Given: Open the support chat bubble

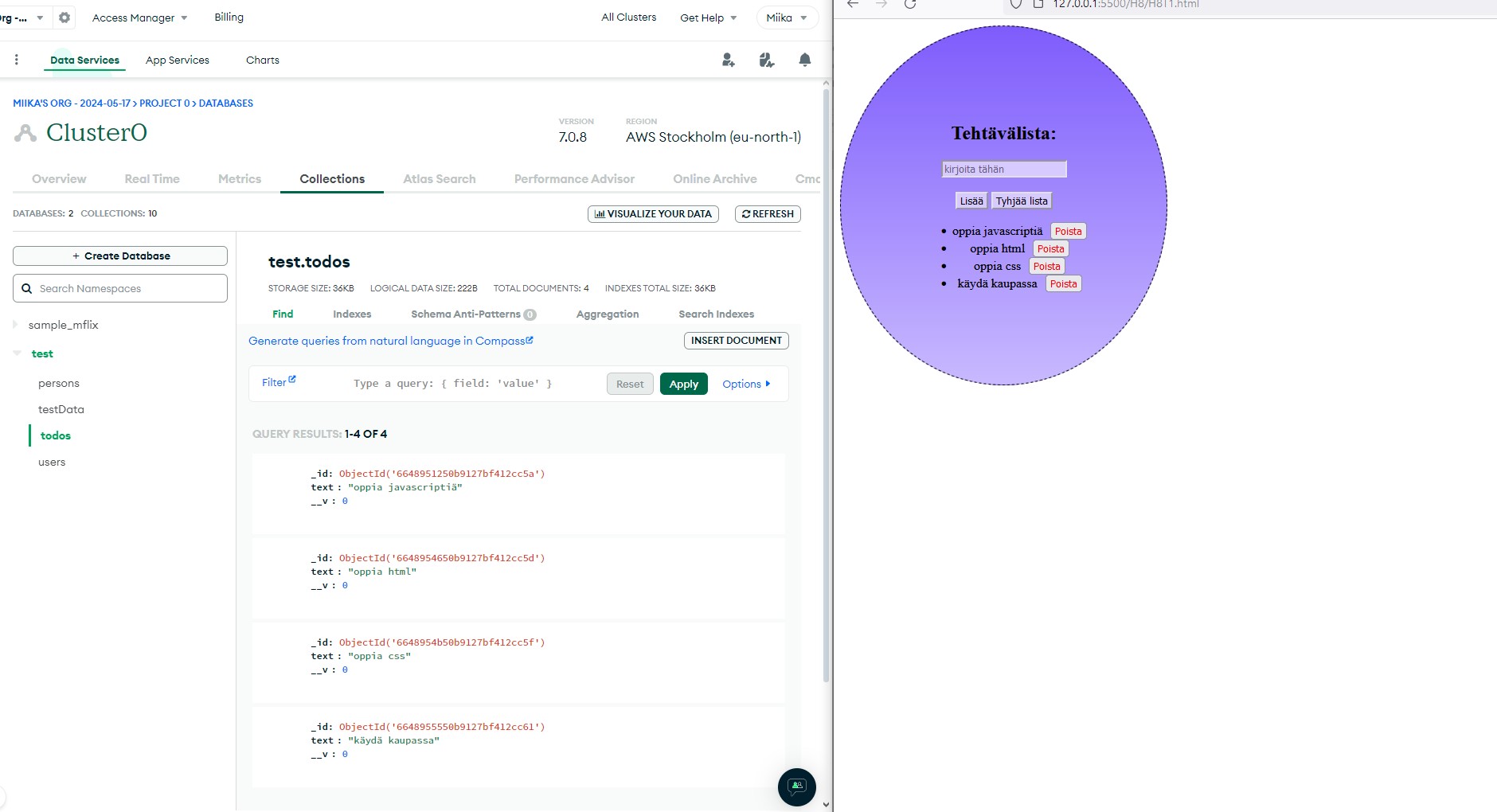Looking at the screenshot, I should [x=796, y=787].
